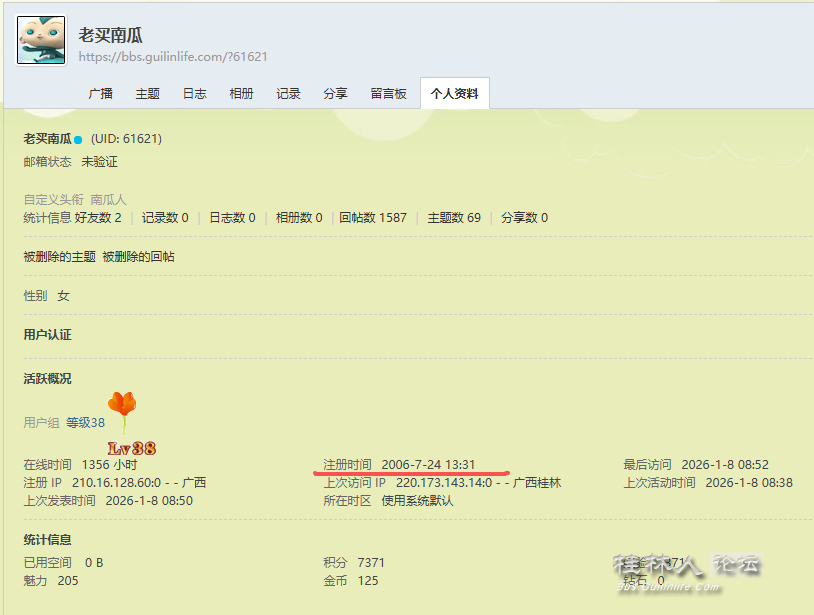
Task: Click the orange flower Lv38 badge icon
Action: [x=123, y=411]
